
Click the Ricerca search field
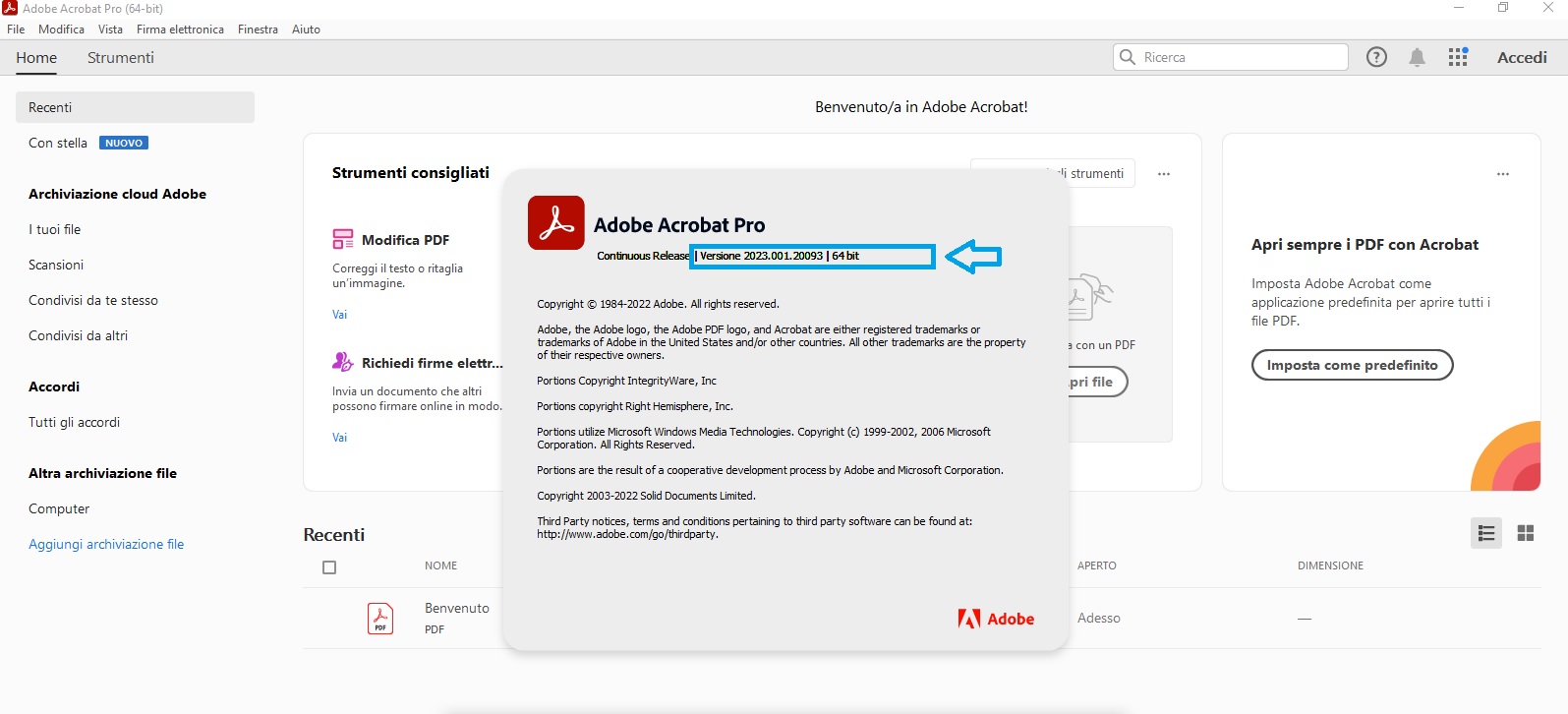1230,57
